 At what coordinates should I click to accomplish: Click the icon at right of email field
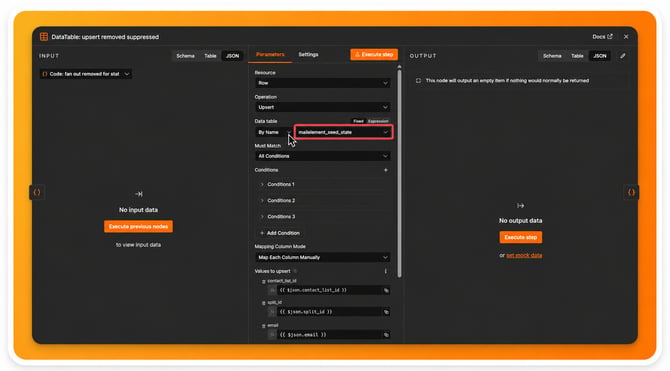386,335
